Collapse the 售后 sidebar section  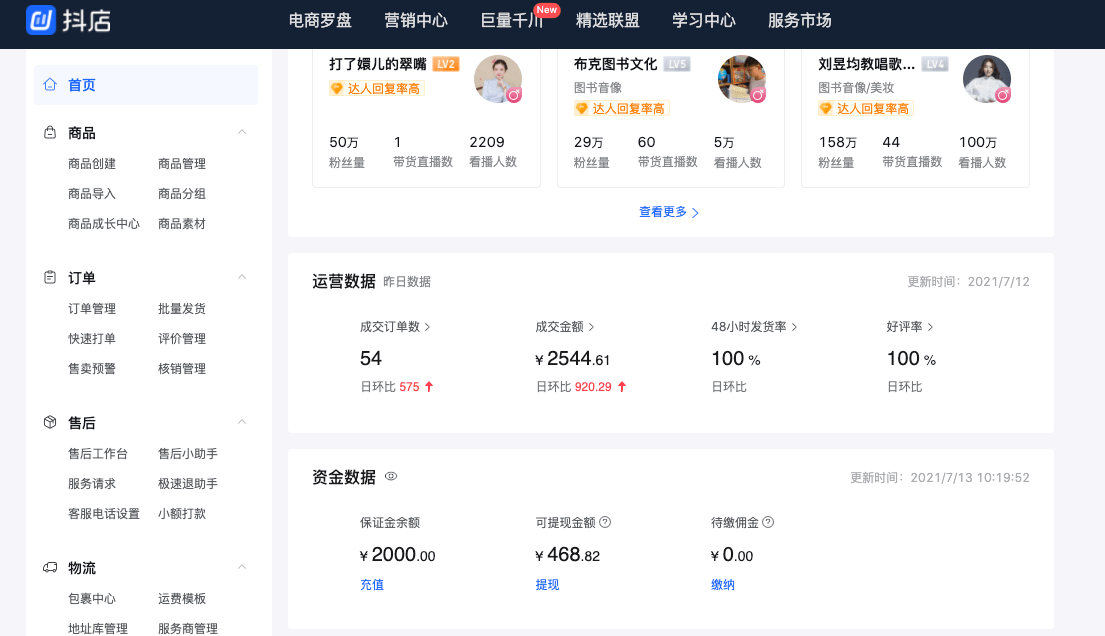coord(241,422)
